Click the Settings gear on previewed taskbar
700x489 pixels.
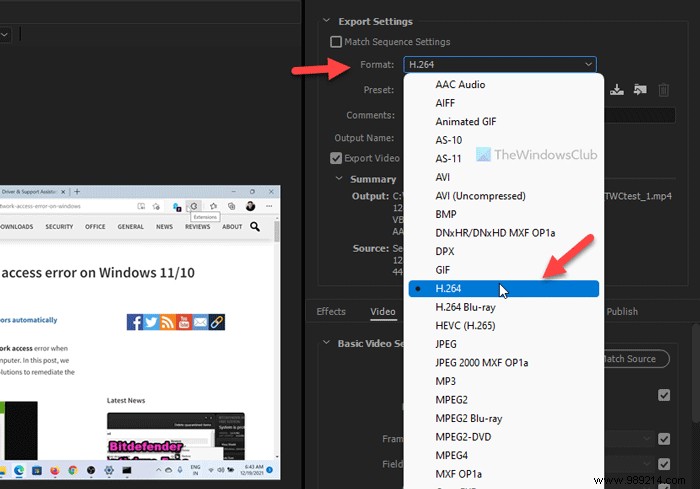pyautogui.click(x=109, y=470)
